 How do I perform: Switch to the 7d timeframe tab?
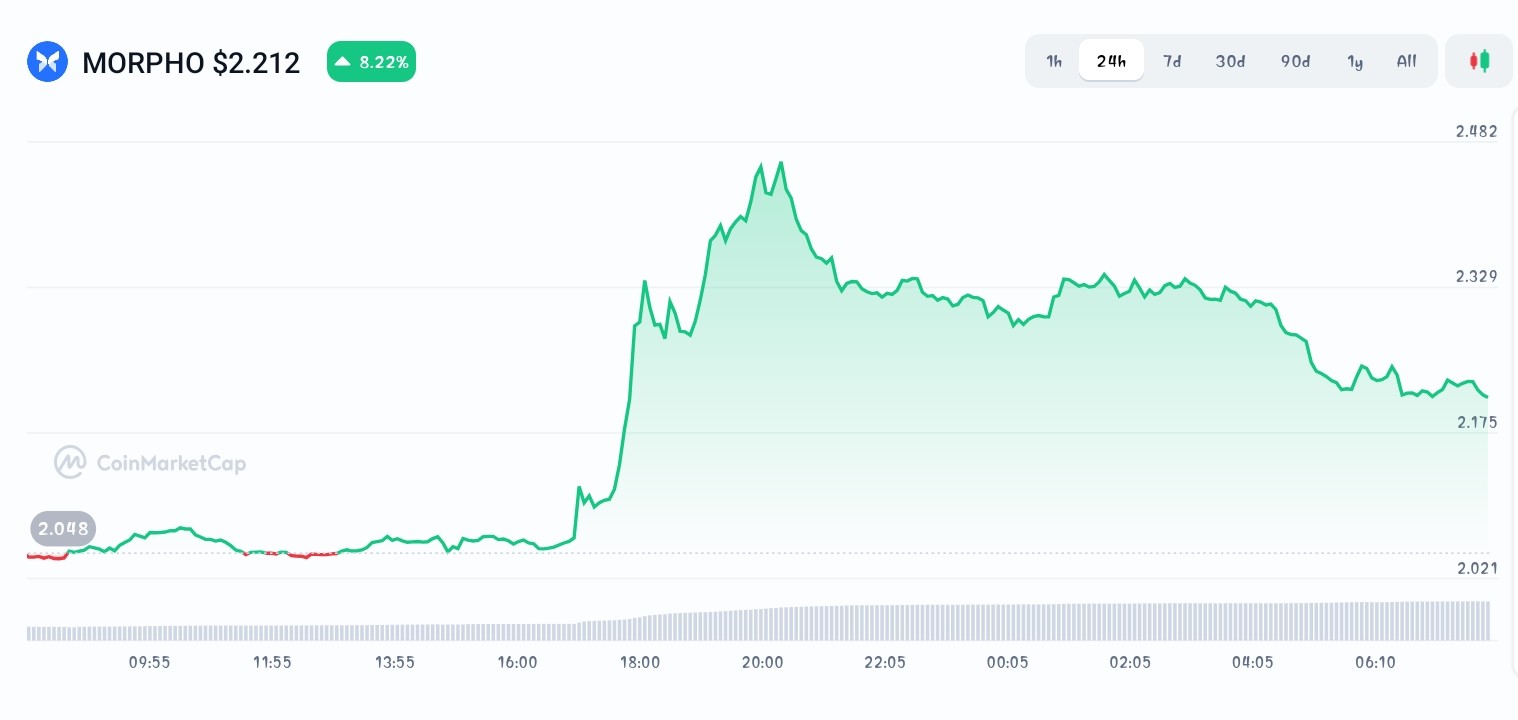1172,61
